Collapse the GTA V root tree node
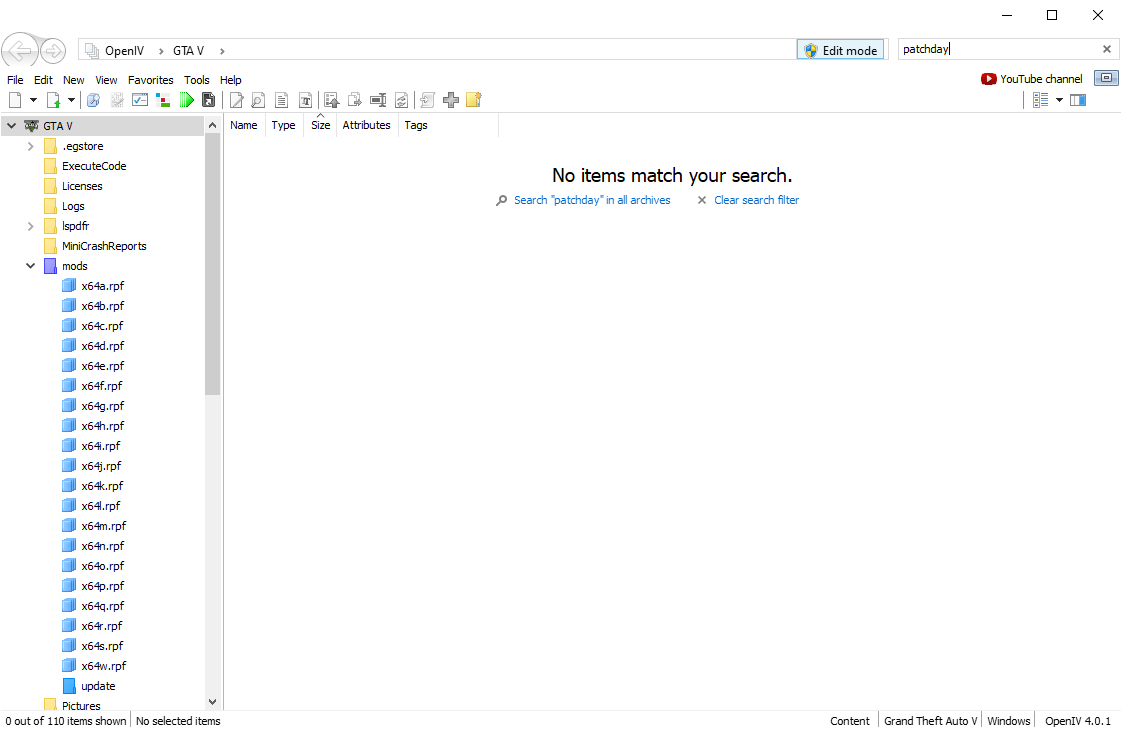The width and height of the screenshot is (1122, 732). pyautogui.click(x=11, y=126)
